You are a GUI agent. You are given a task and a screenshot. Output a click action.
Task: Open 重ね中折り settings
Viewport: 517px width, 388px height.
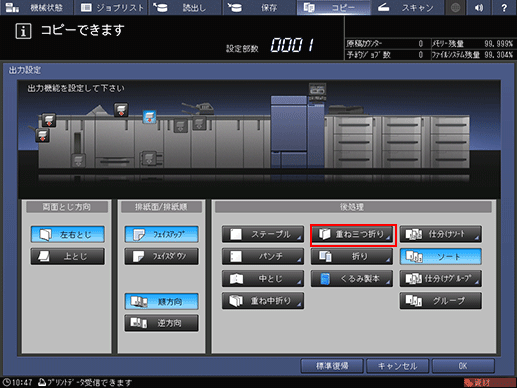click(x=263, y=301)
